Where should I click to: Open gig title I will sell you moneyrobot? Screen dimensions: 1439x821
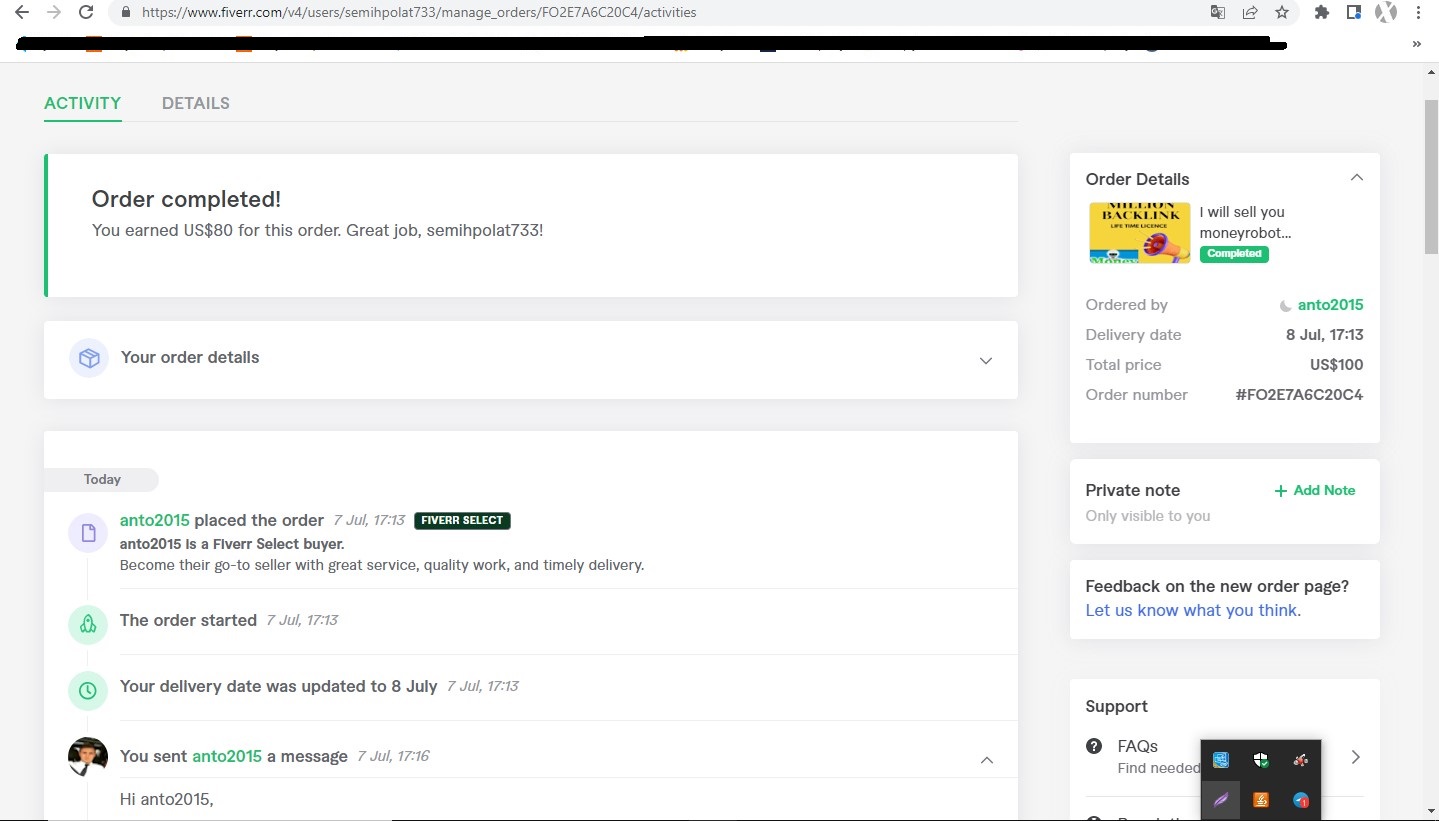click(1246, 222)
